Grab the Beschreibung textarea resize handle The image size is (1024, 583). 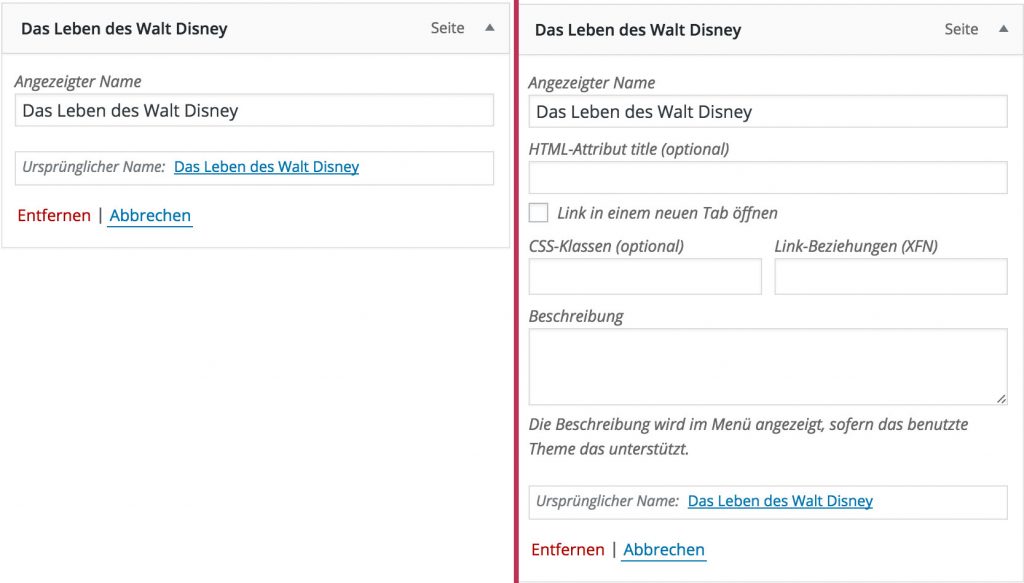point(1001,398)
